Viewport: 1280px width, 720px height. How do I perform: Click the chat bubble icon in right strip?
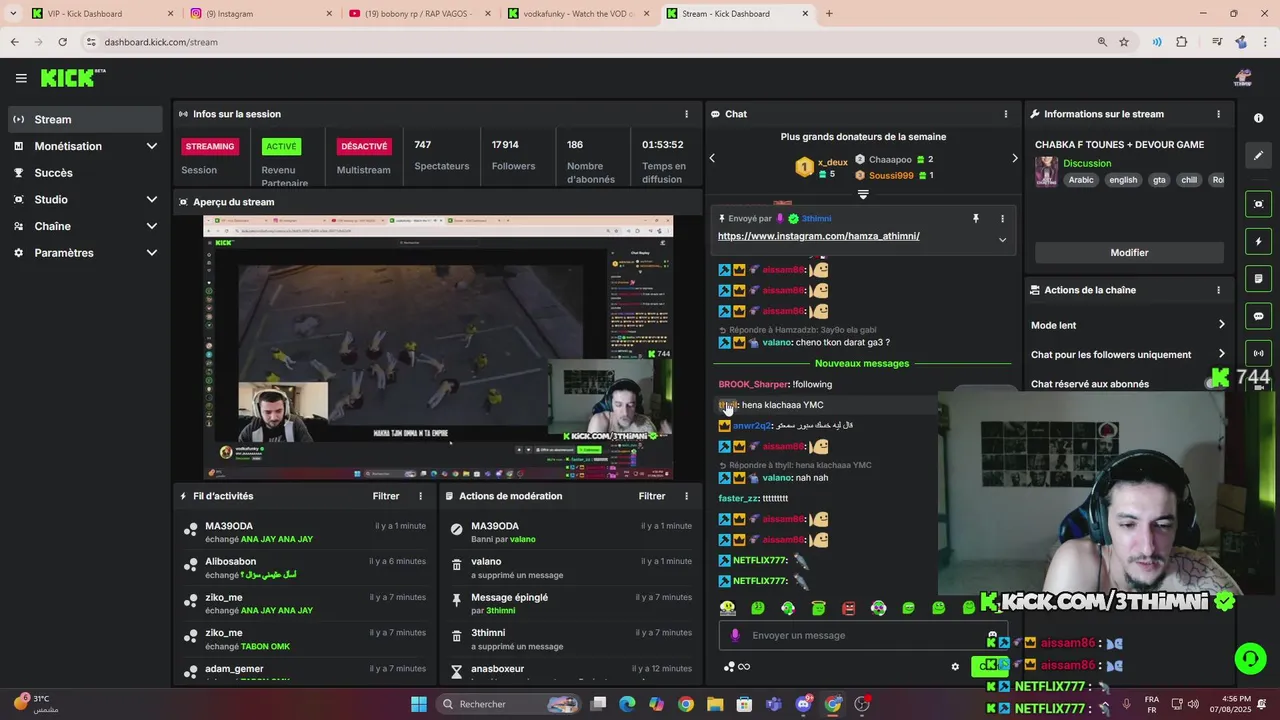[1258, 316]
